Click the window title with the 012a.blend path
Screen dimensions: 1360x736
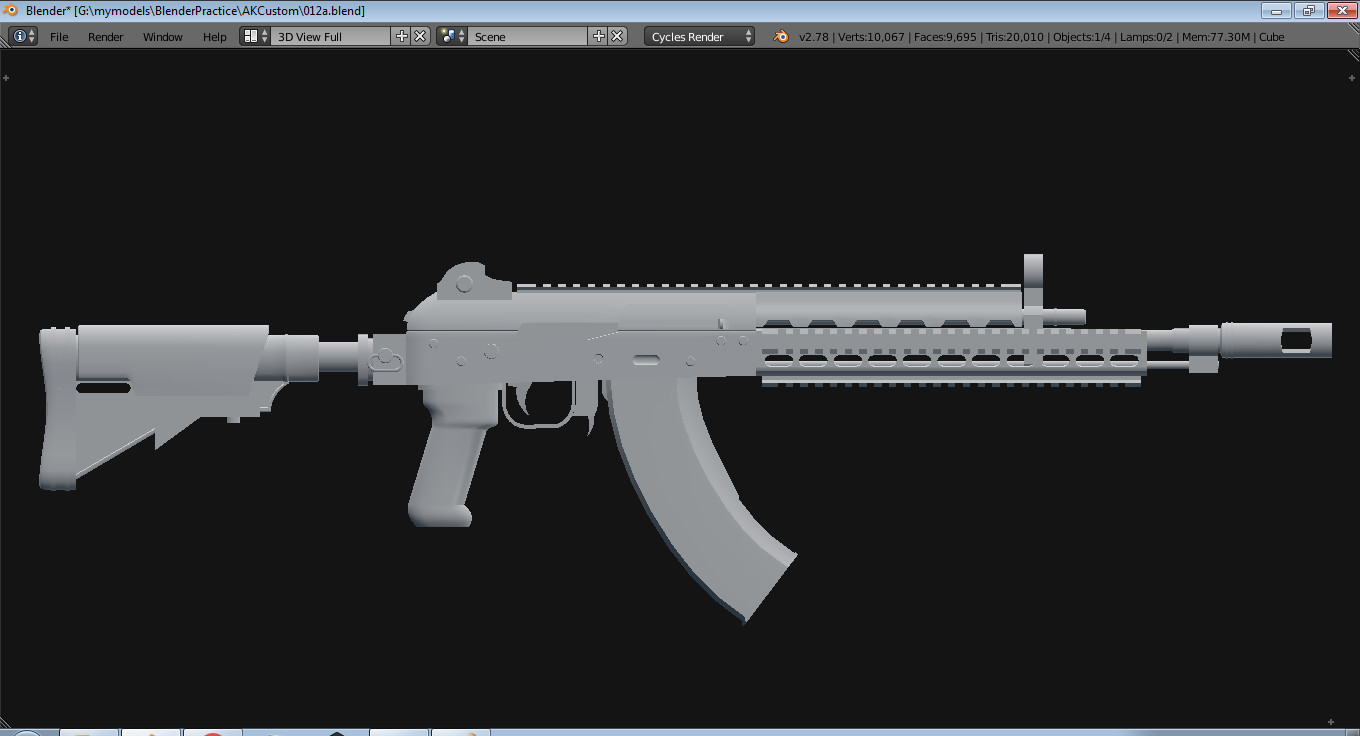(x=195, y=10)
